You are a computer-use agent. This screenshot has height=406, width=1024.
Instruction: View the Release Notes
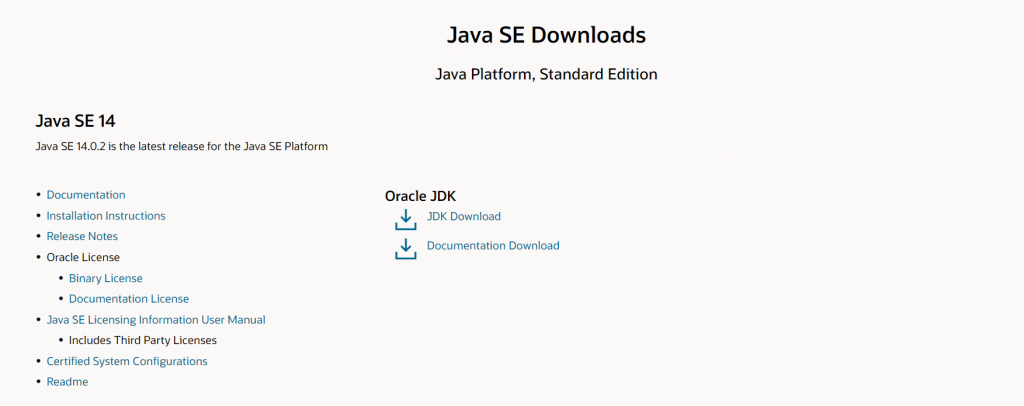click(82, 236)
